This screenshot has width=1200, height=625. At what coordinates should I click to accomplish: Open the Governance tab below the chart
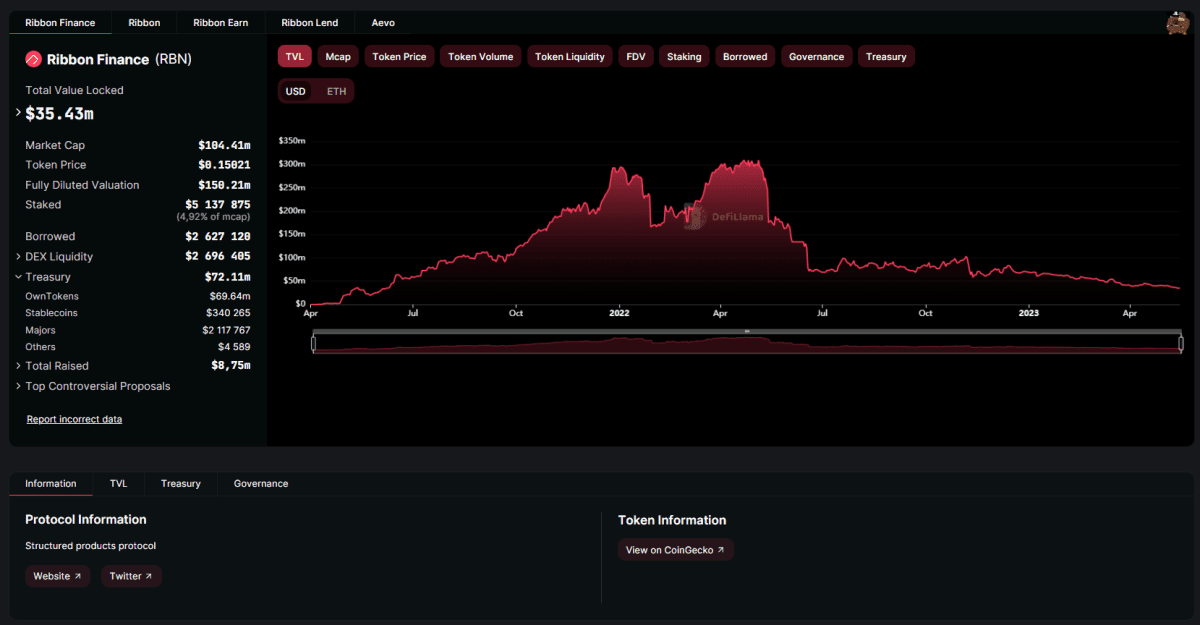(260, 483)
